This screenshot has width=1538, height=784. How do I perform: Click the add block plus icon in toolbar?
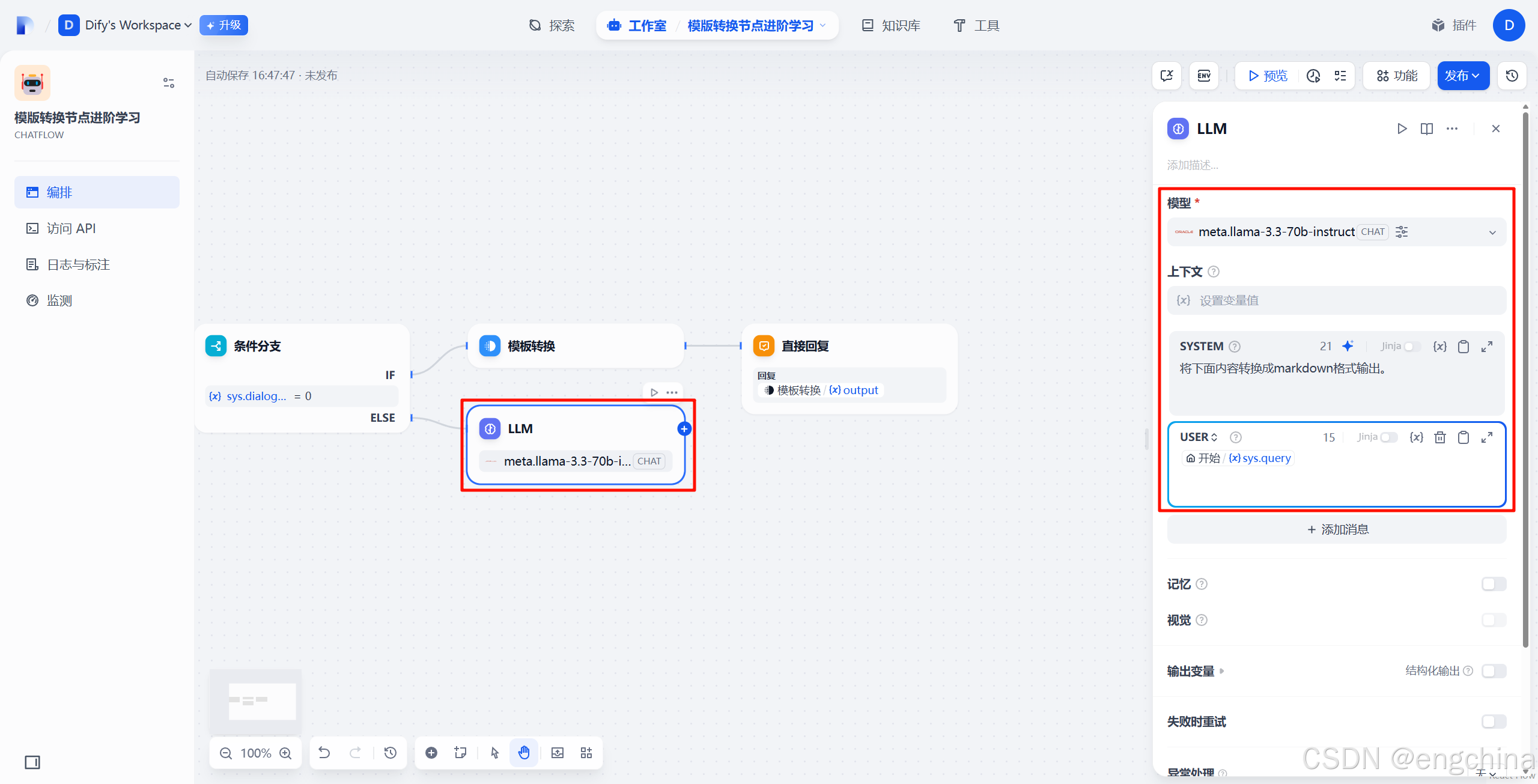click(431, 753)
